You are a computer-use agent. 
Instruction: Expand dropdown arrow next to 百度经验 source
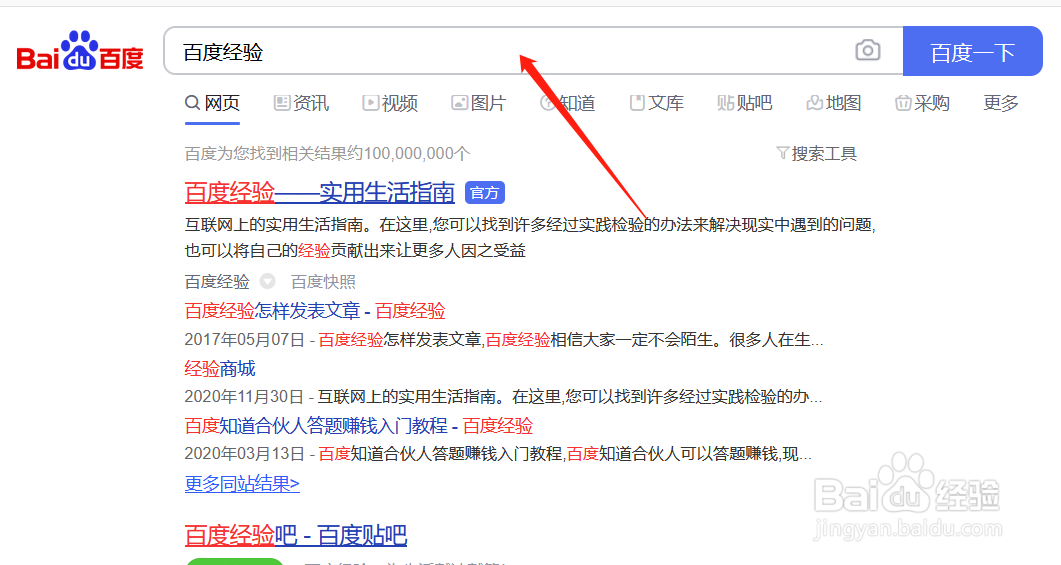pos(268,281)
